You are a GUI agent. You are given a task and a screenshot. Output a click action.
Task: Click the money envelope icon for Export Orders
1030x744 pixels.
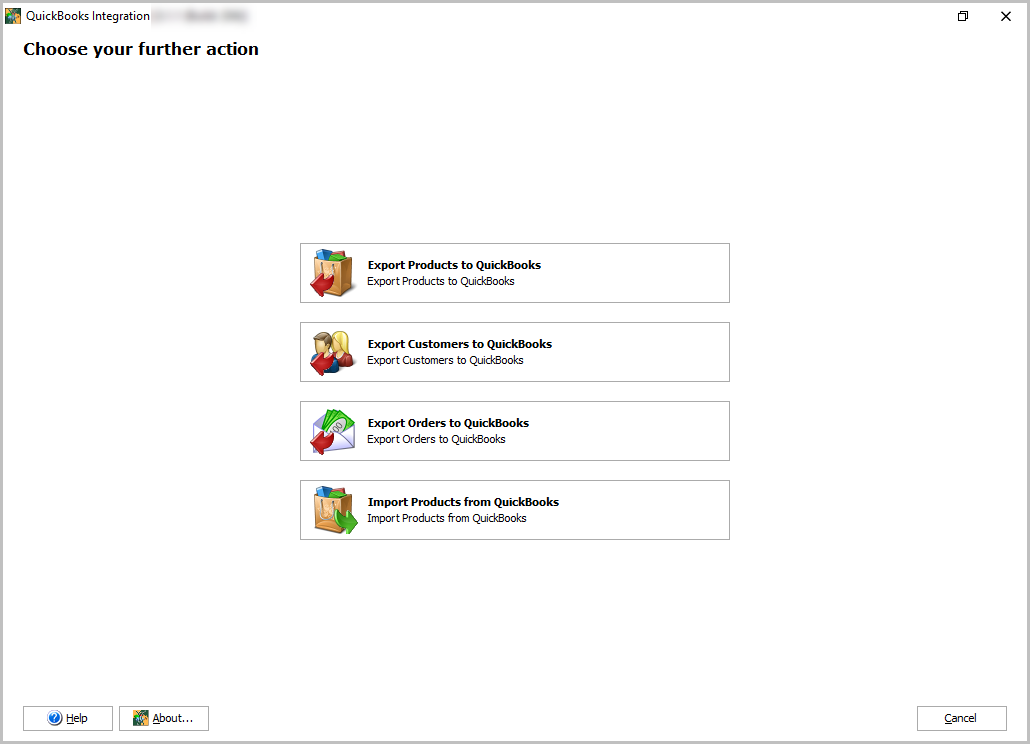333,431
